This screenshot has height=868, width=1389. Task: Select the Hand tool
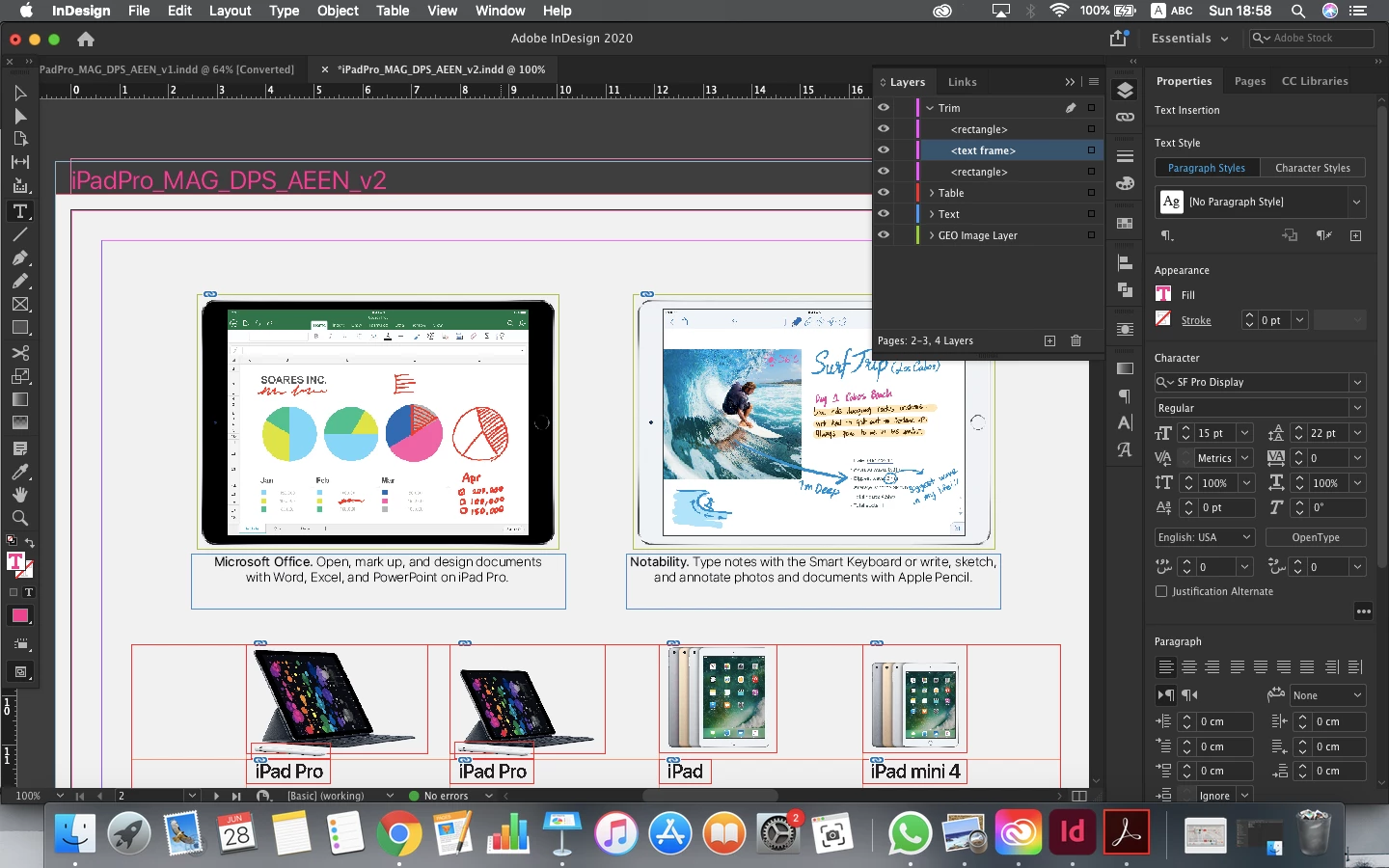point(19,495)
